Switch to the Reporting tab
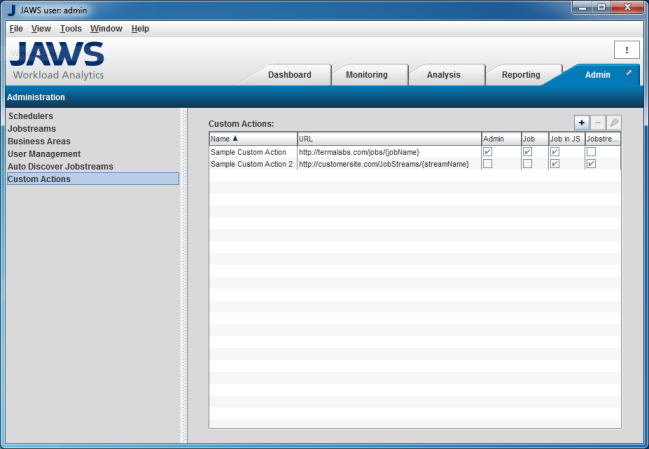The height and width of the screenshot is (449, 649). pyautogui.click(x=521, y=75)
